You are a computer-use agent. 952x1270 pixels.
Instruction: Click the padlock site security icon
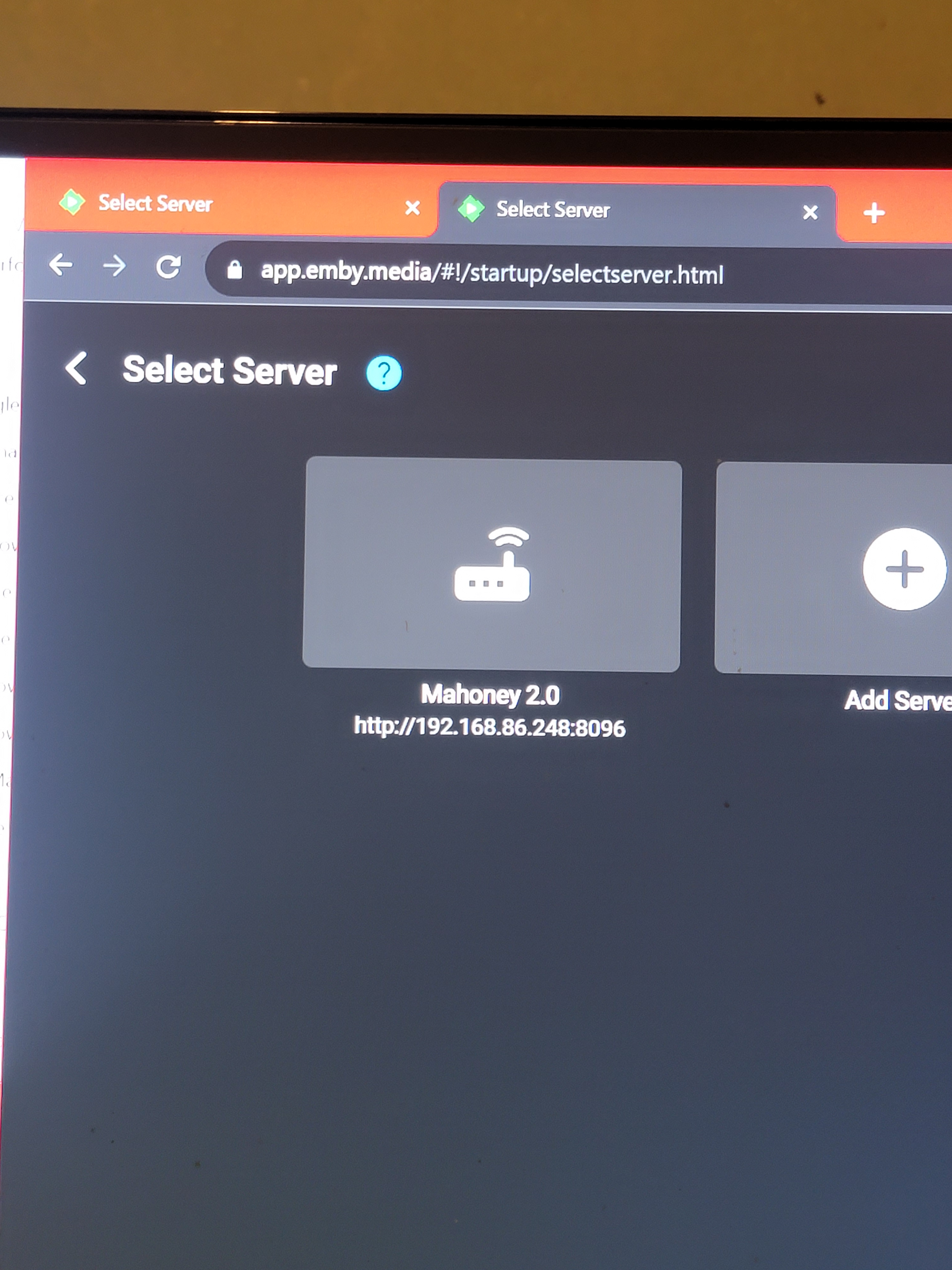(234, 270)
